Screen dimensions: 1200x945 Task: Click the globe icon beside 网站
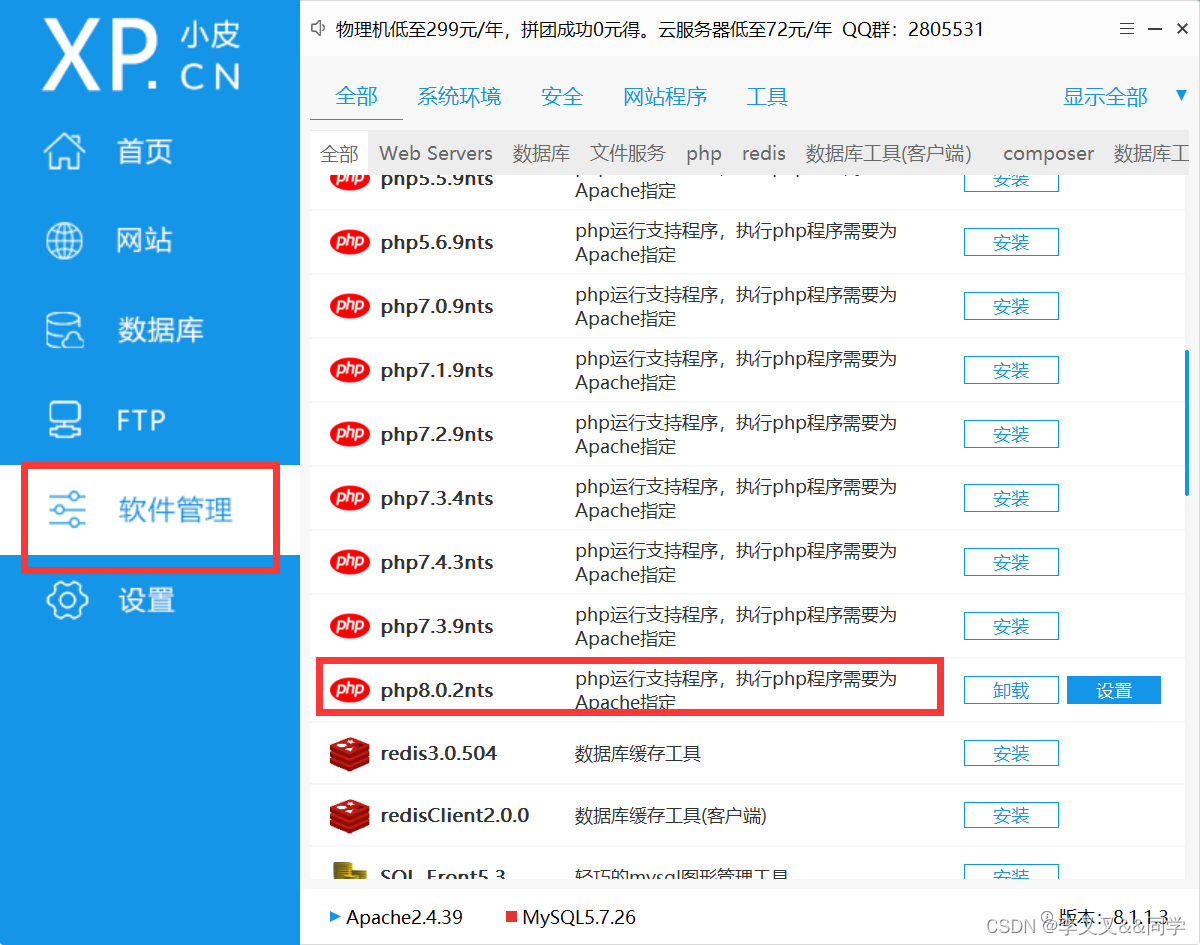click(x=66, y=240)
